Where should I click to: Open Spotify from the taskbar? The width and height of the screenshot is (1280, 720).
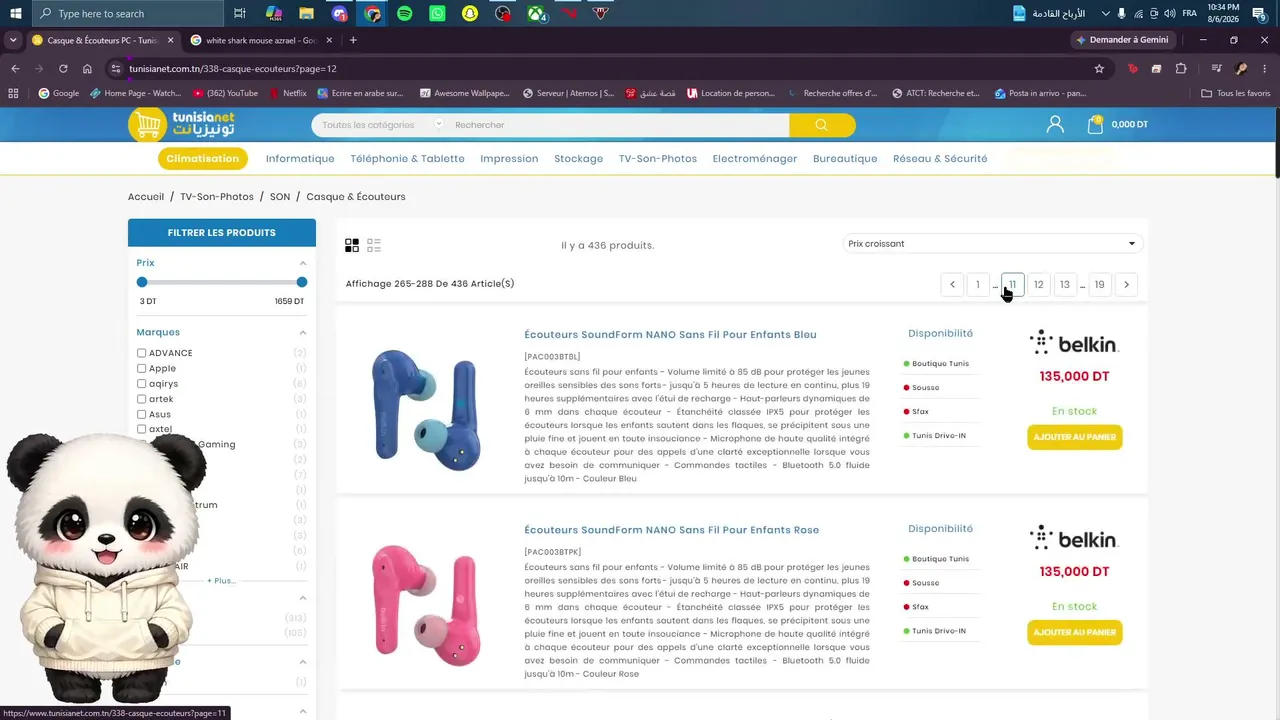(404, 13)
